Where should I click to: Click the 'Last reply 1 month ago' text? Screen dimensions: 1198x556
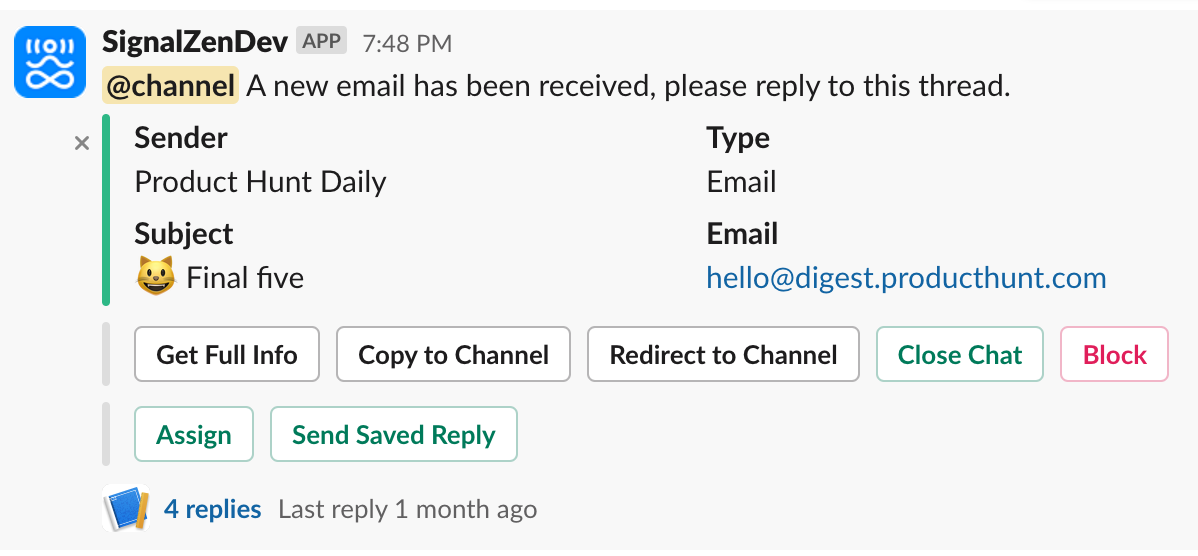(407, 509)
